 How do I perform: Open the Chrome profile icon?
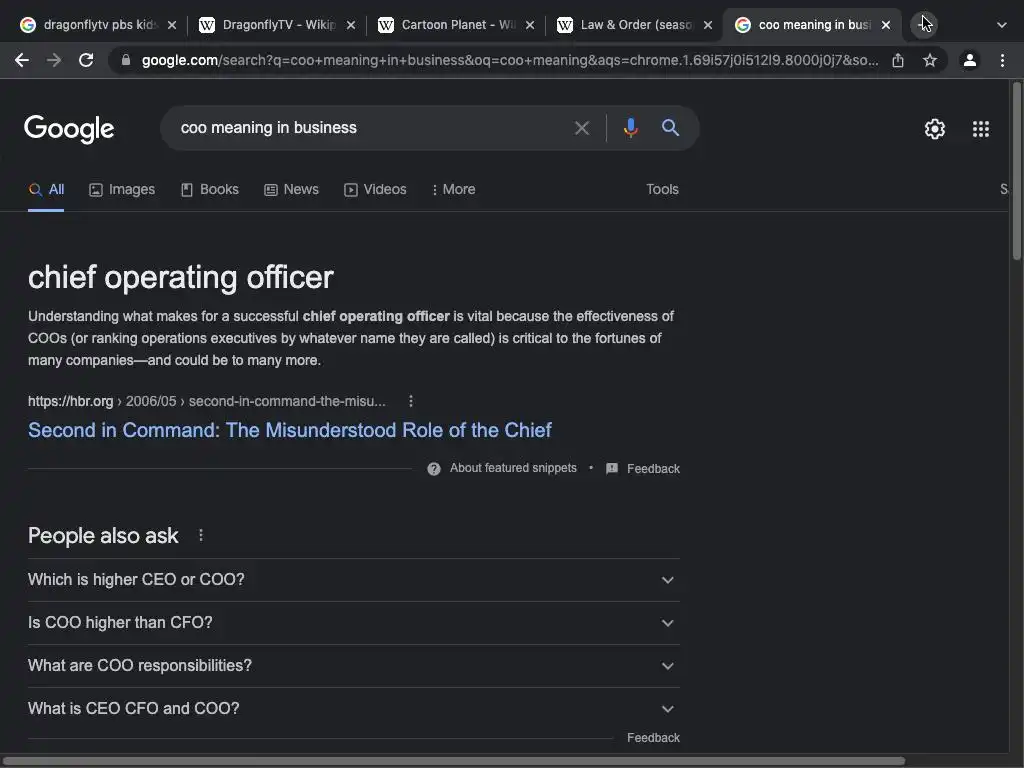point(970,60)
